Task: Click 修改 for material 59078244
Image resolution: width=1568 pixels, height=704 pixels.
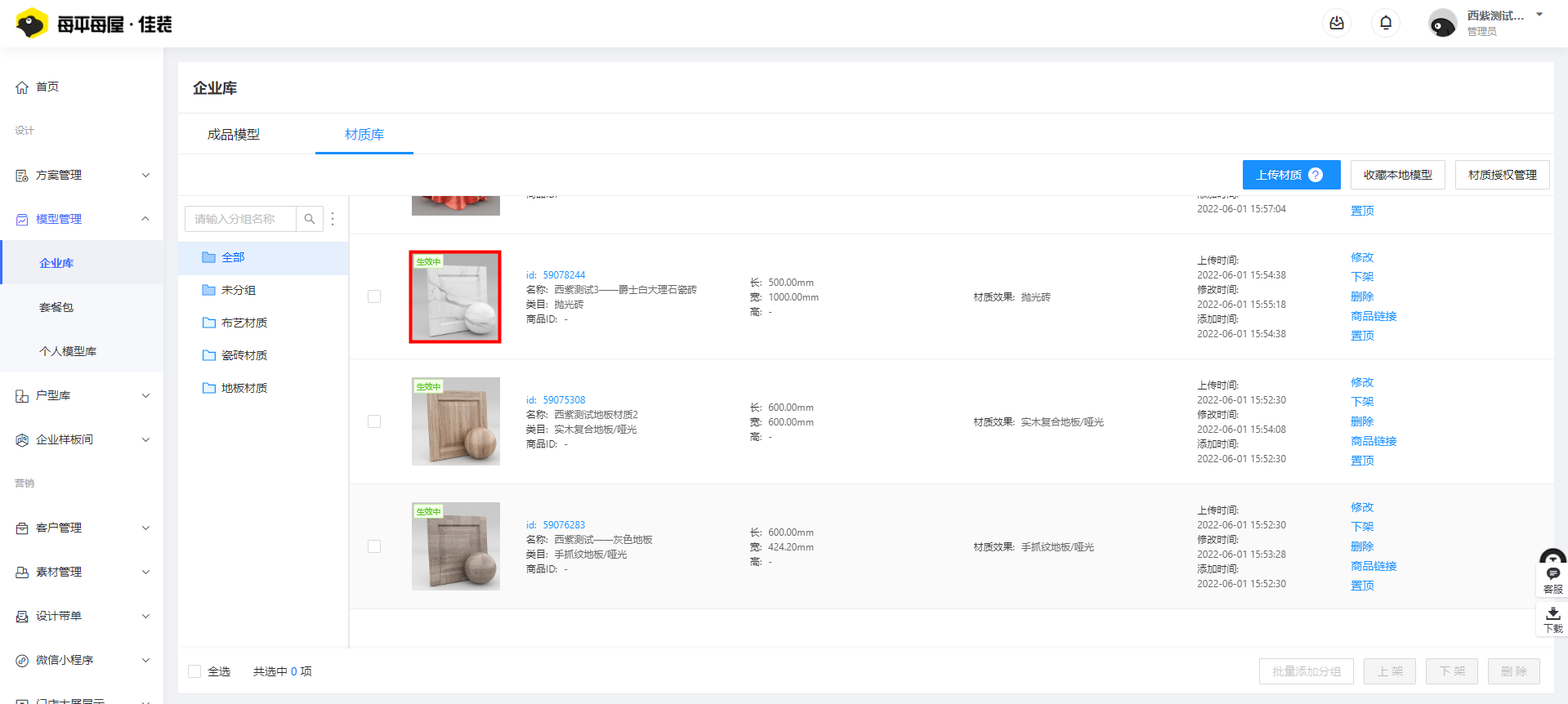Action: click(1362, 257)
